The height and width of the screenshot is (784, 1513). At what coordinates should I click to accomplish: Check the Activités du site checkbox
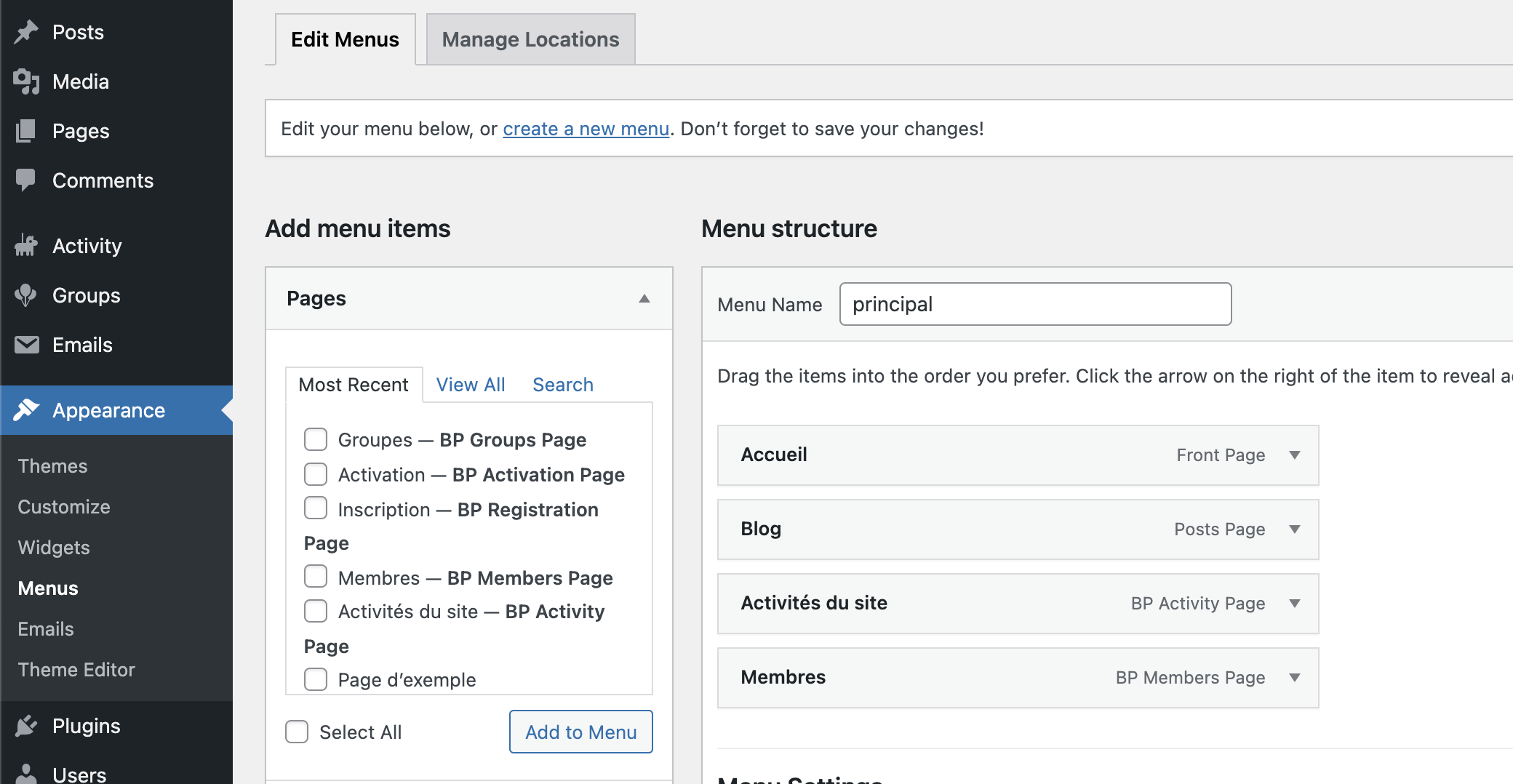(316, 611)
